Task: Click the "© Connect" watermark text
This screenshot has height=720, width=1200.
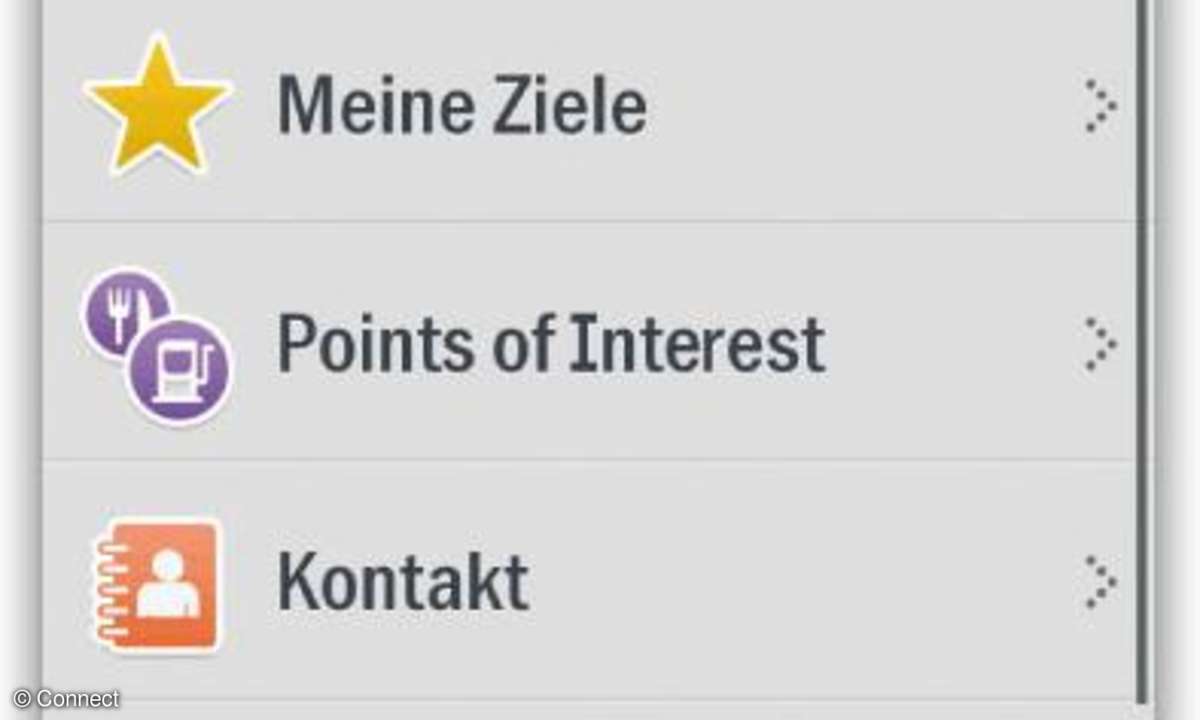Action: click(x=66, y=699)
